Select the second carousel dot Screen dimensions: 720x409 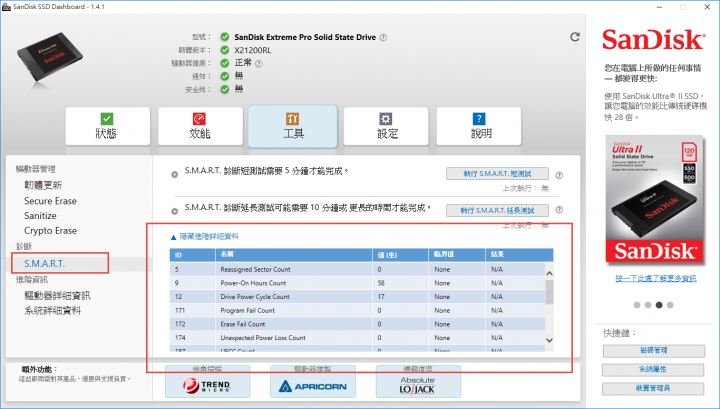pyautogui.click(x=647, y=305)
